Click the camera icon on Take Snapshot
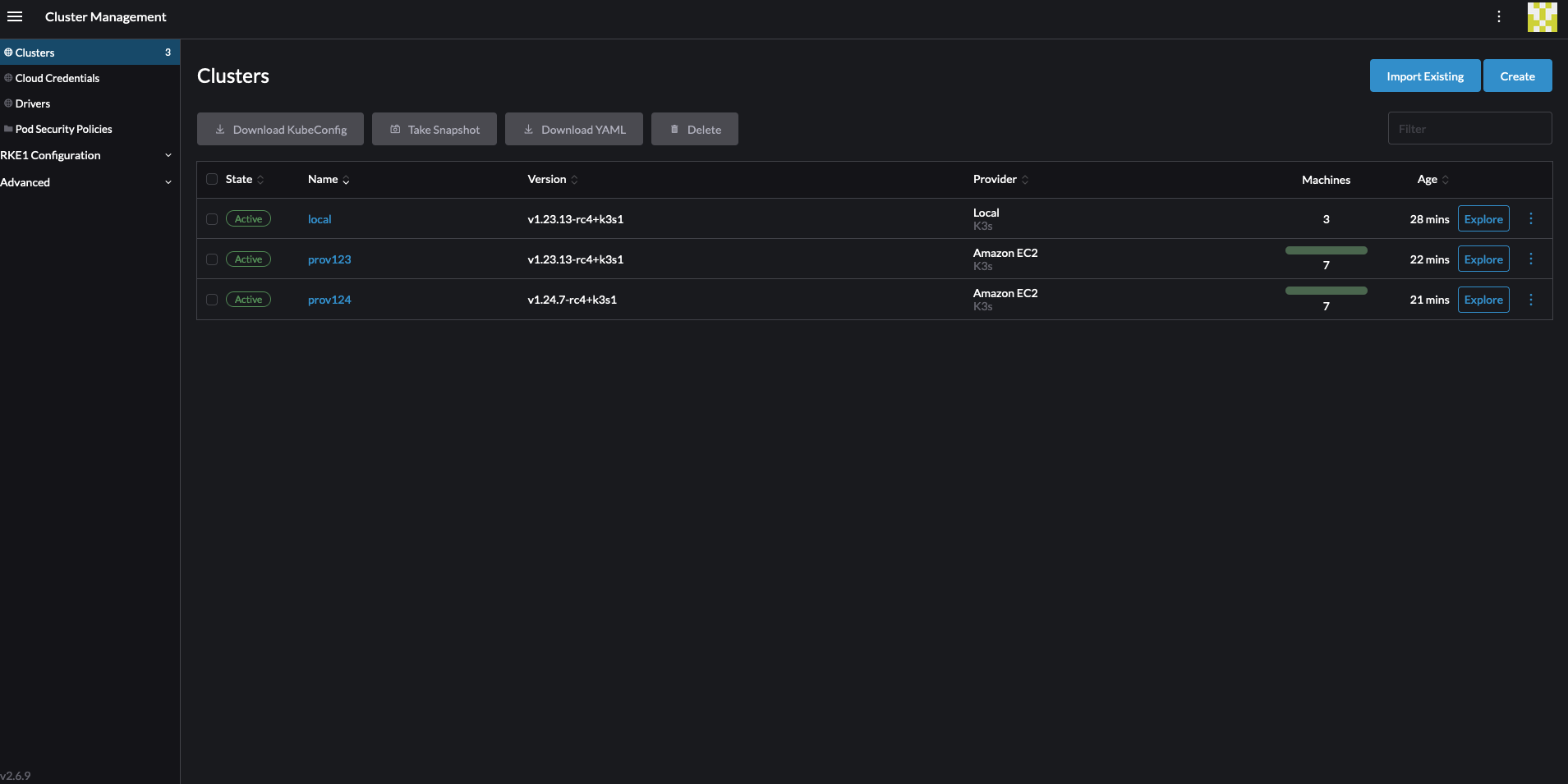The height and width of the screenshot is (784, 1568). pyautogui.click(x=395, y=129)
